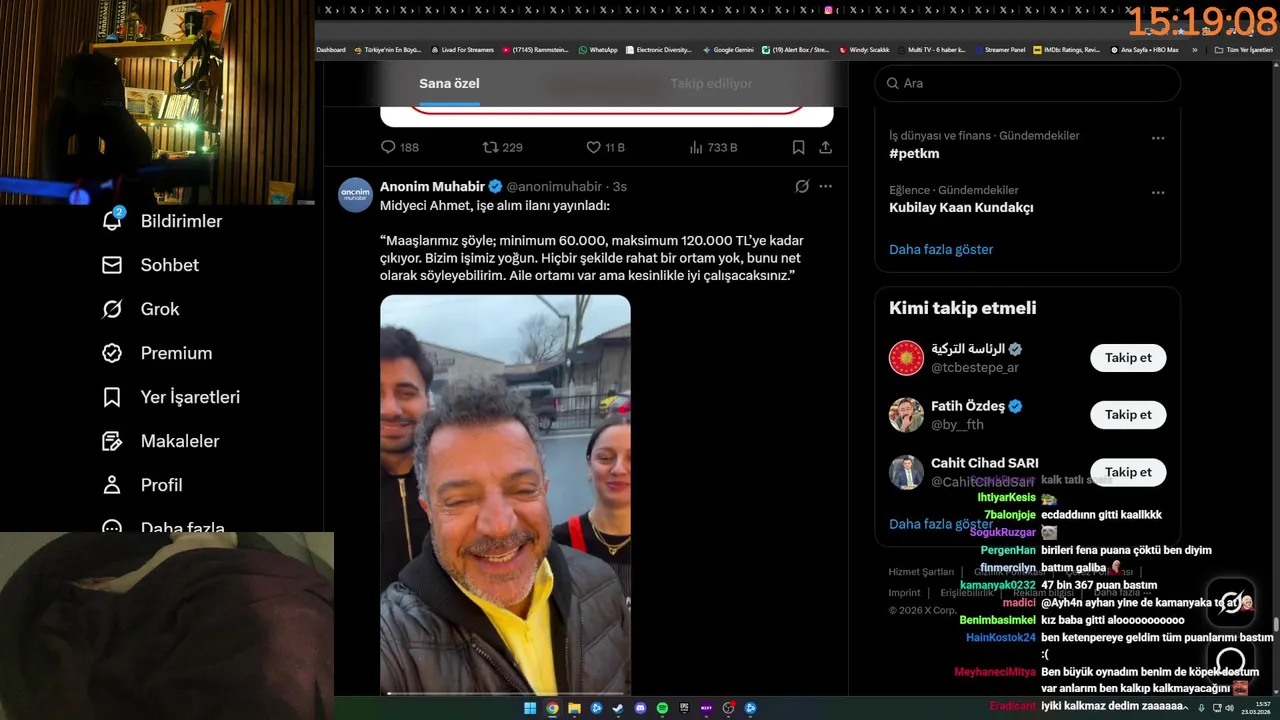This screenshot has height=720, width=1280.
Task: Open Bildirimler notifications bell
Action: 111,220
